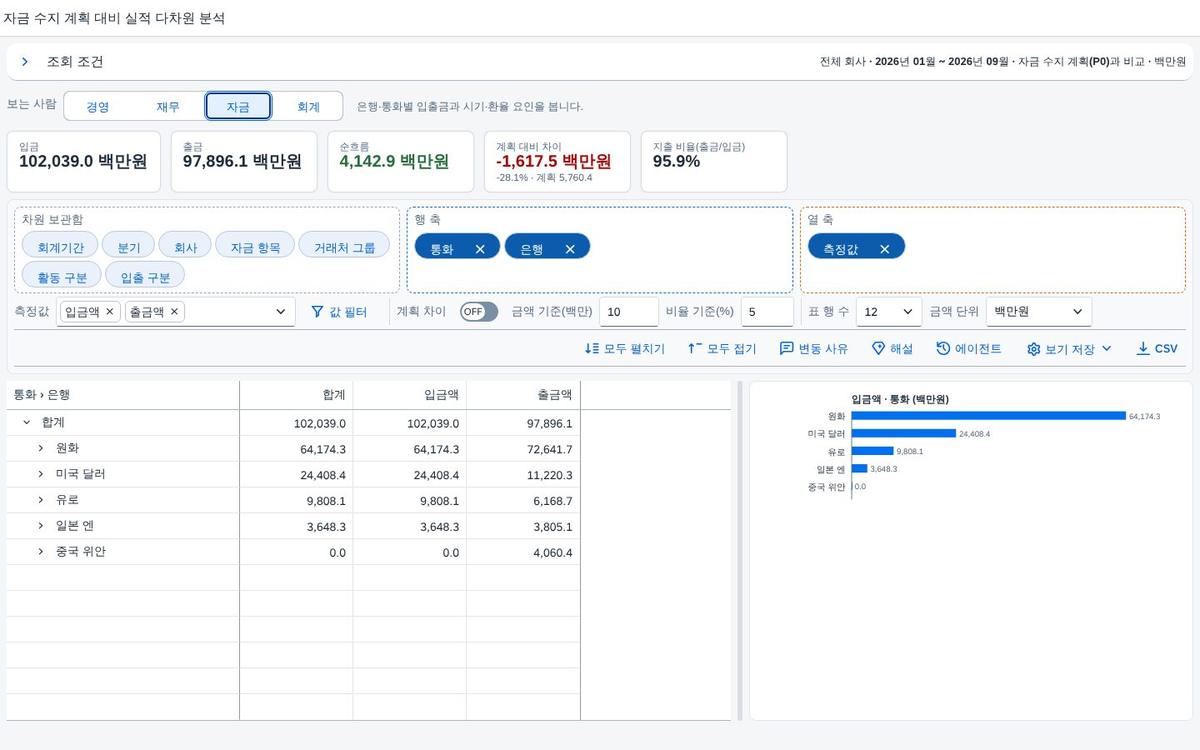Select the 유로 bar in chart
Screen dimensions: 1200x750
click(872, 451)
